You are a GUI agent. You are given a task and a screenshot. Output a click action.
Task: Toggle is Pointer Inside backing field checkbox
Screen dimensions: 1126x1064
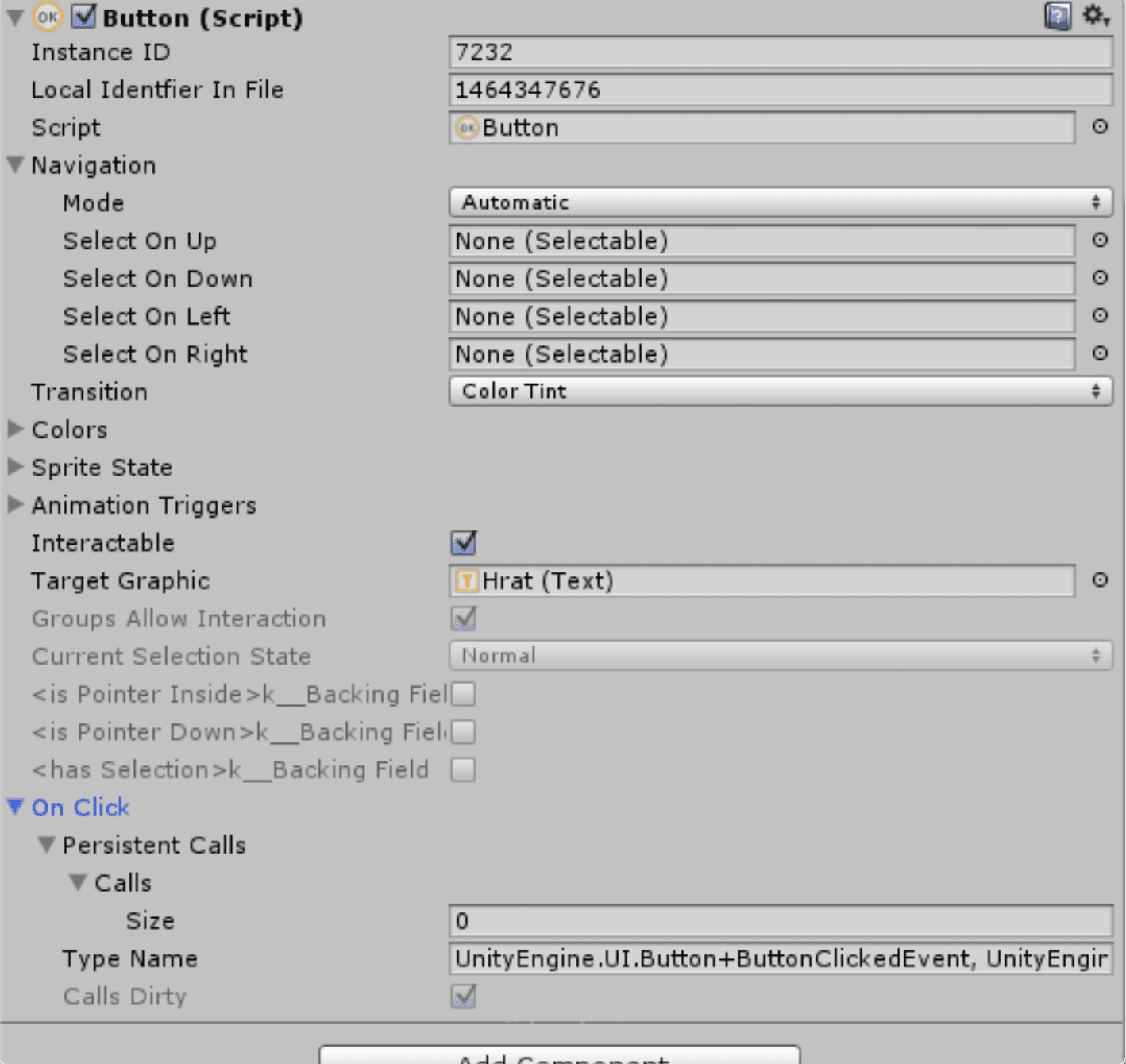[x=464, y=694]
